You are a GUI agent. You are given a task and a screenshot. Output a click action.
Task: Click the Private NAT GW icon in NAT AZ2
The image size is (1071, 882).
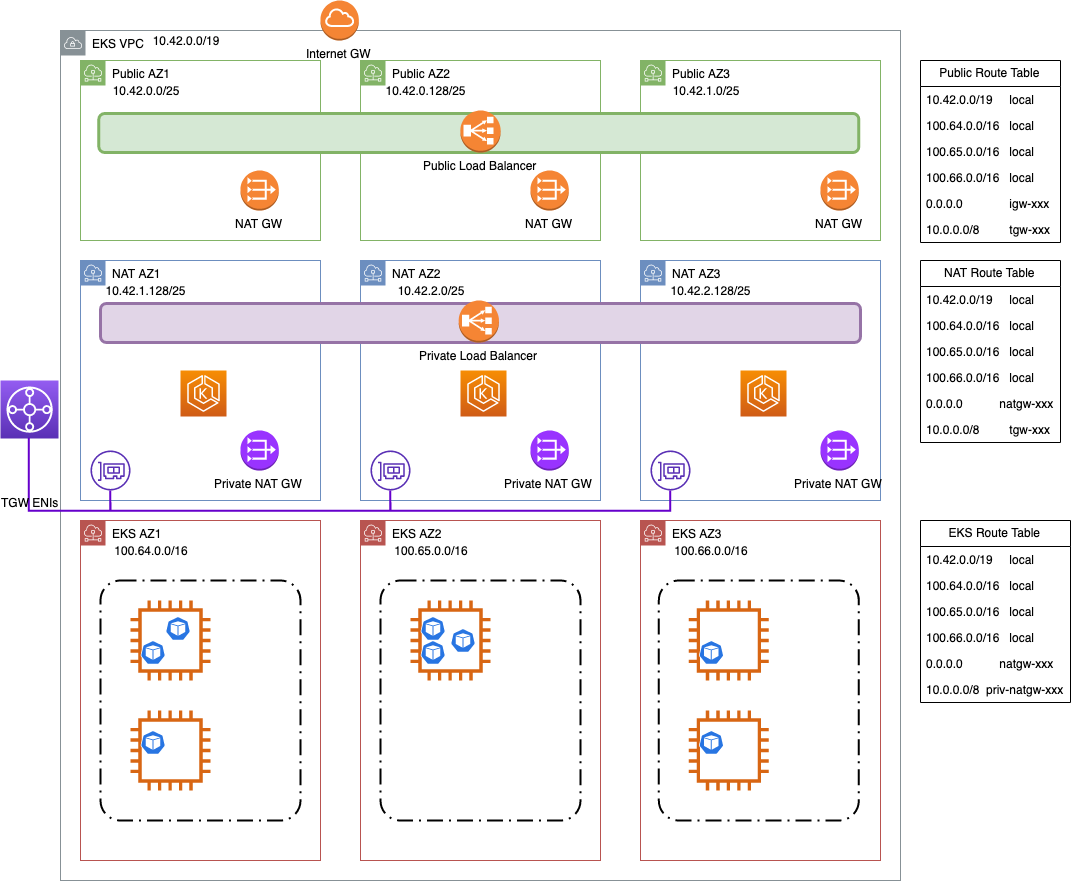coord(549,451)
